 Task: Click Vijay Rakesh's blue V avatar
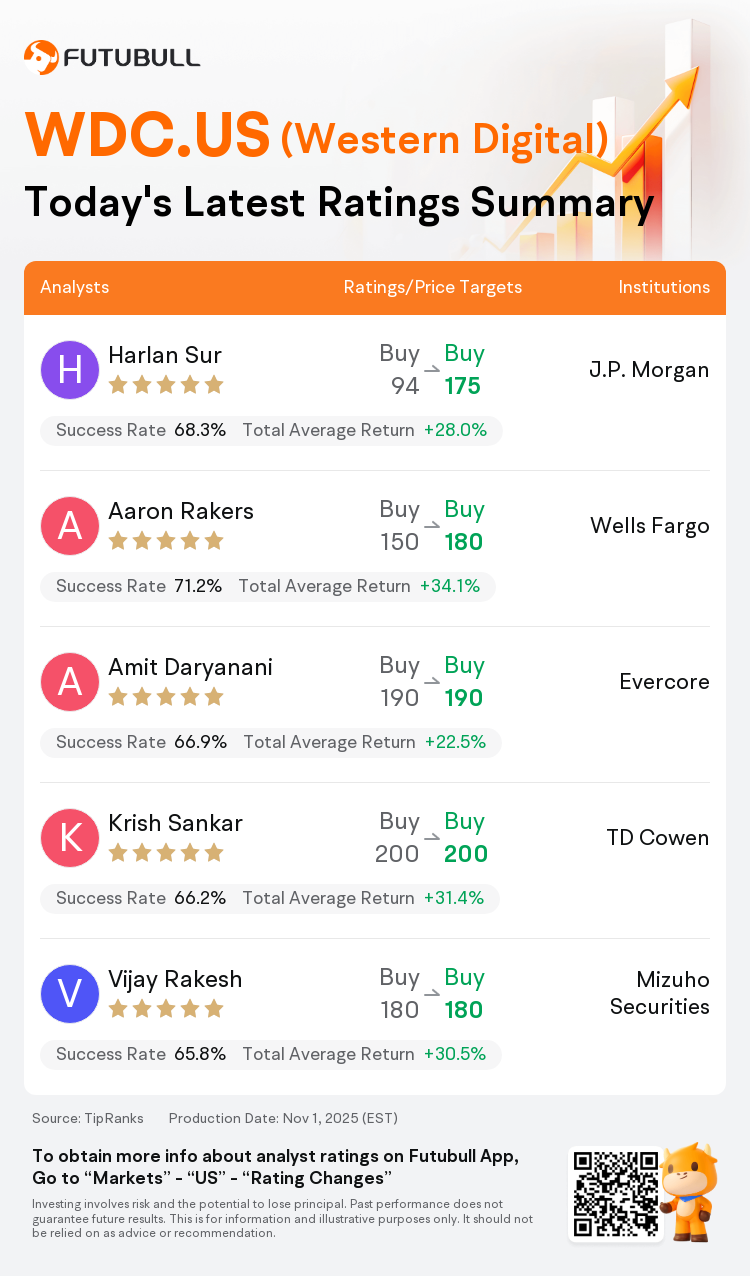coord(70,994)
